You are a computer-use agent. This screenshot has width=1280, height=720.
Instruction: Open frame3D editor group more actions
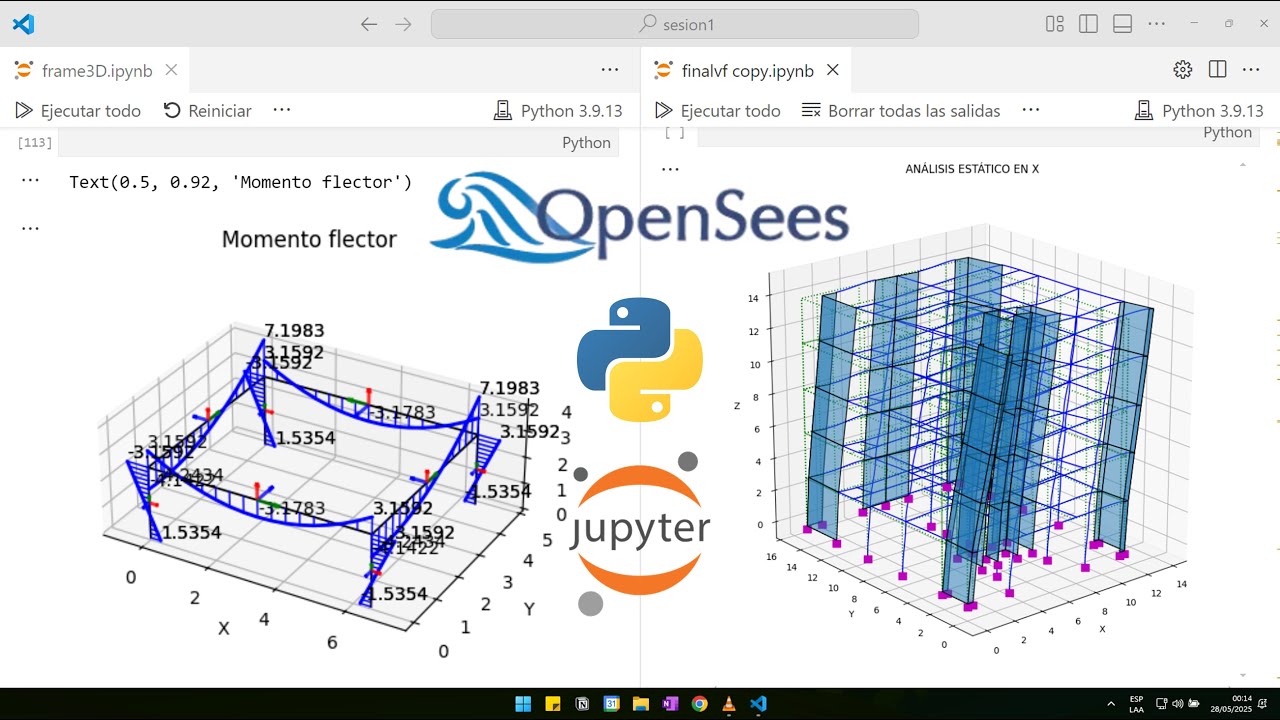pyautogui.click(x=610, y=70)
